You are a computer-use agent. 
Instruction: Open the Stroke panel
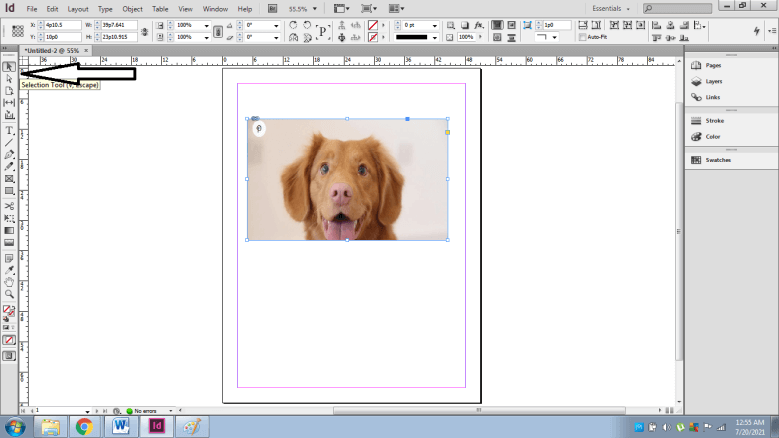pos(714,121)
